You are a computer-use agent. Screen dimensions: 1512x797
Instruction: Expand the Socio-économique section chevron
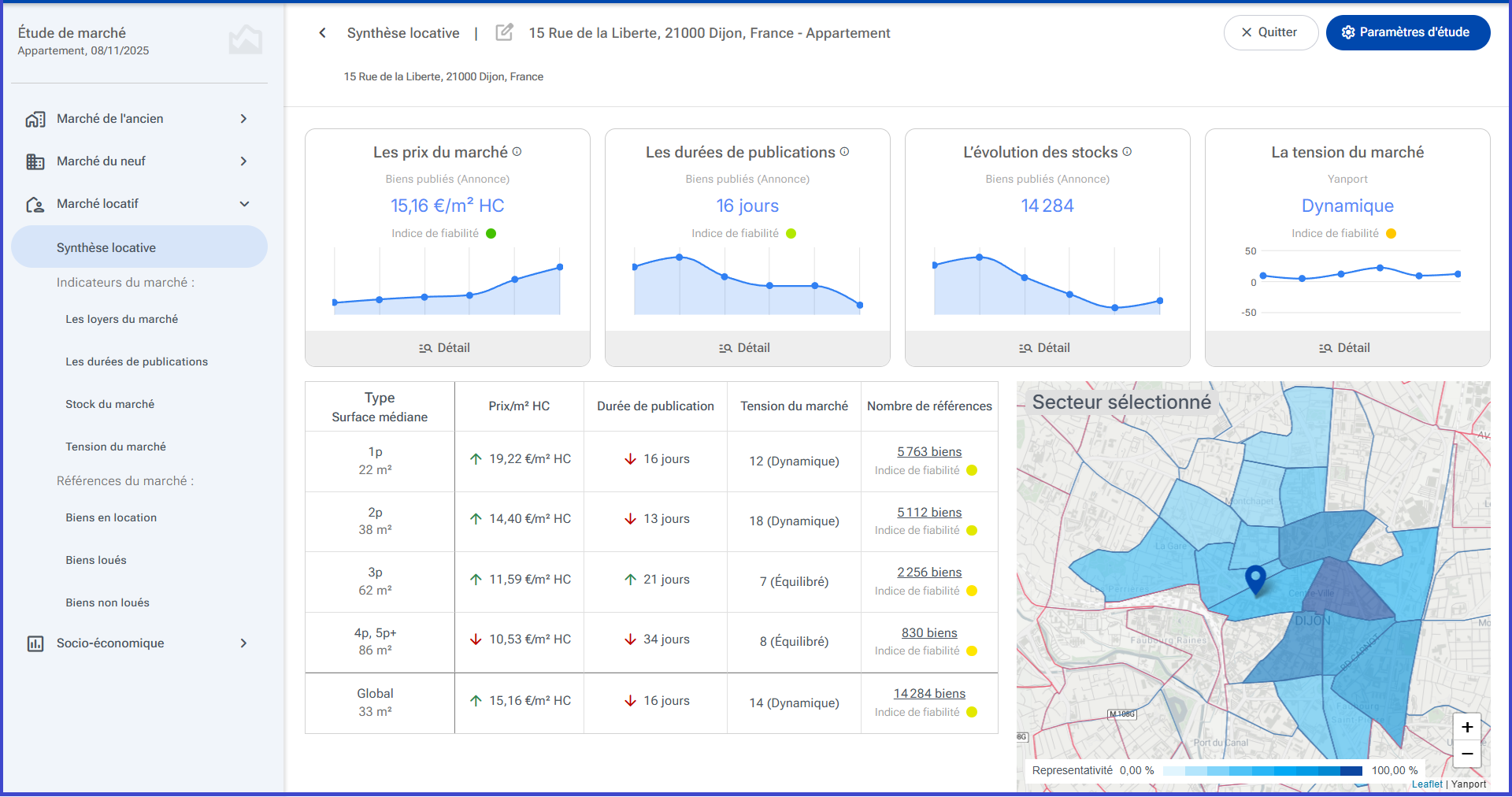[243, 643]
